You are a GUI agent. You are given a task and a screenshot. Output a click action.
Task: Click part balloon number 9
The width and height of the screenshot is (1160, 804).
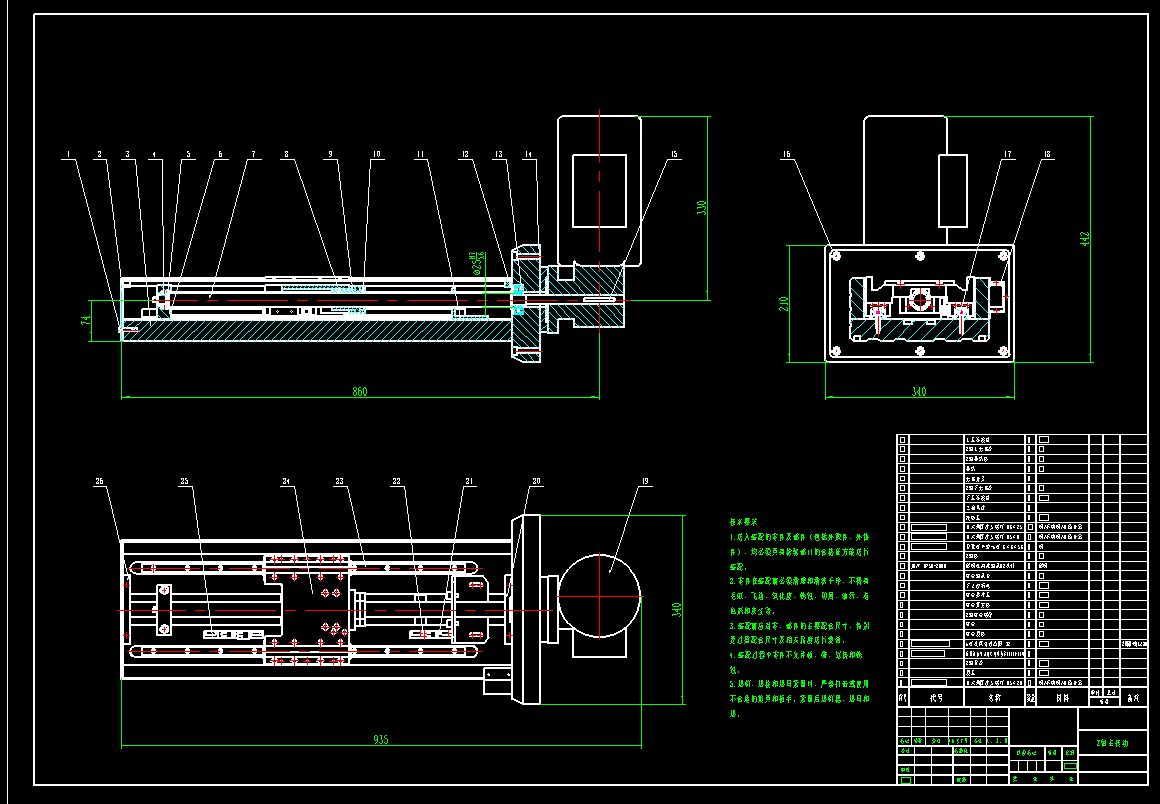(331, 155)
